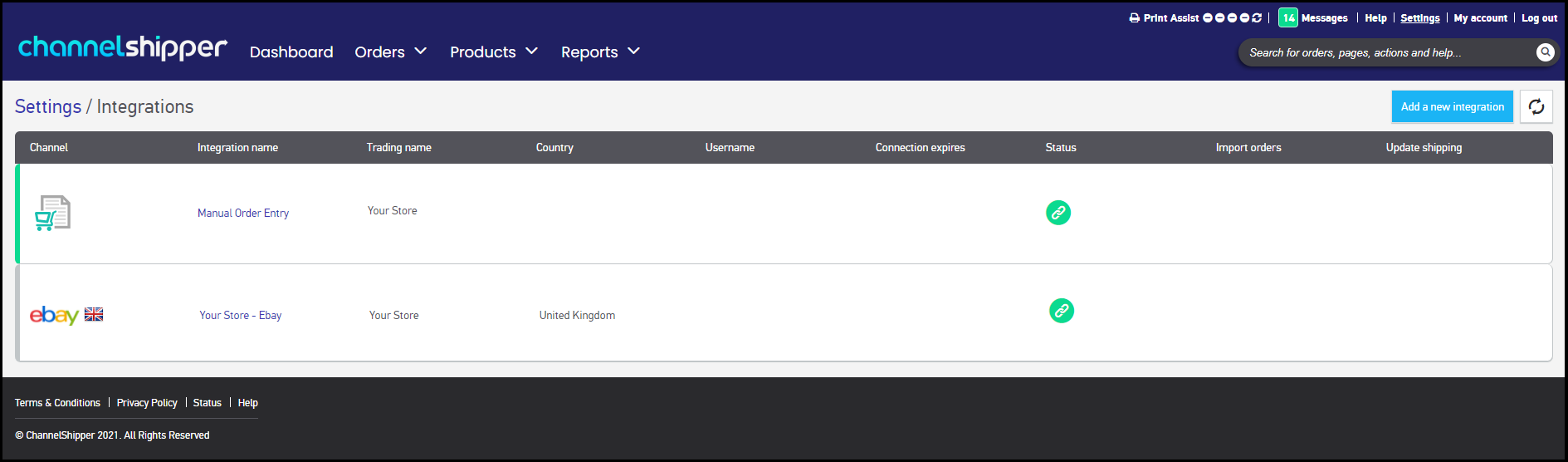Open the footer Status link
The width and height of the screenshot is (1568, 462).
pyautogui.click(x=208, y=402)
